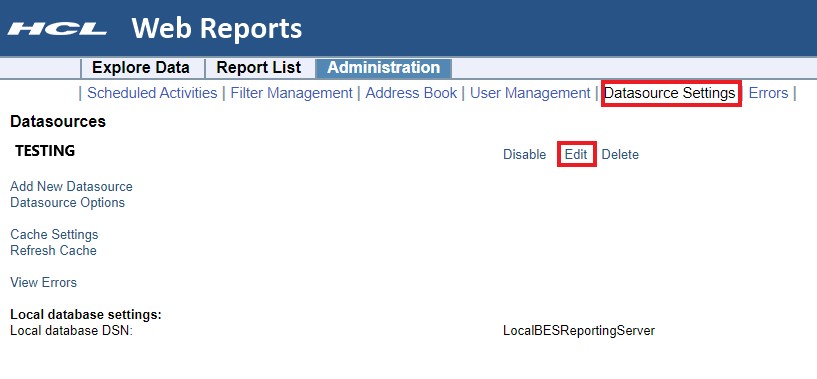This screenshot has height=379, width=817.
Task: Open the Explore Data tab
Action: point(141,68)
